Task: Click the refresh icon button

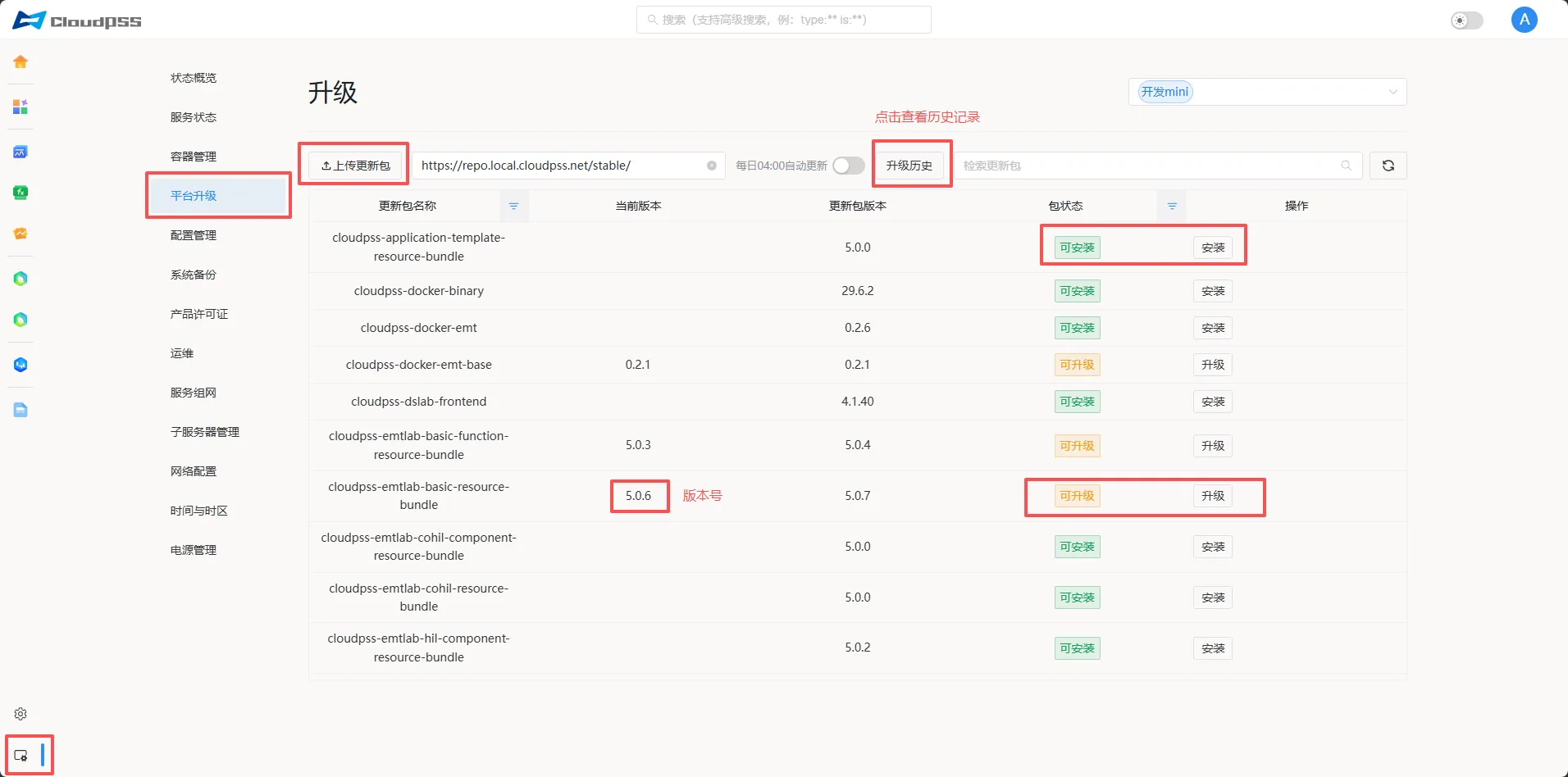Action: click(x=1388, y=166)
